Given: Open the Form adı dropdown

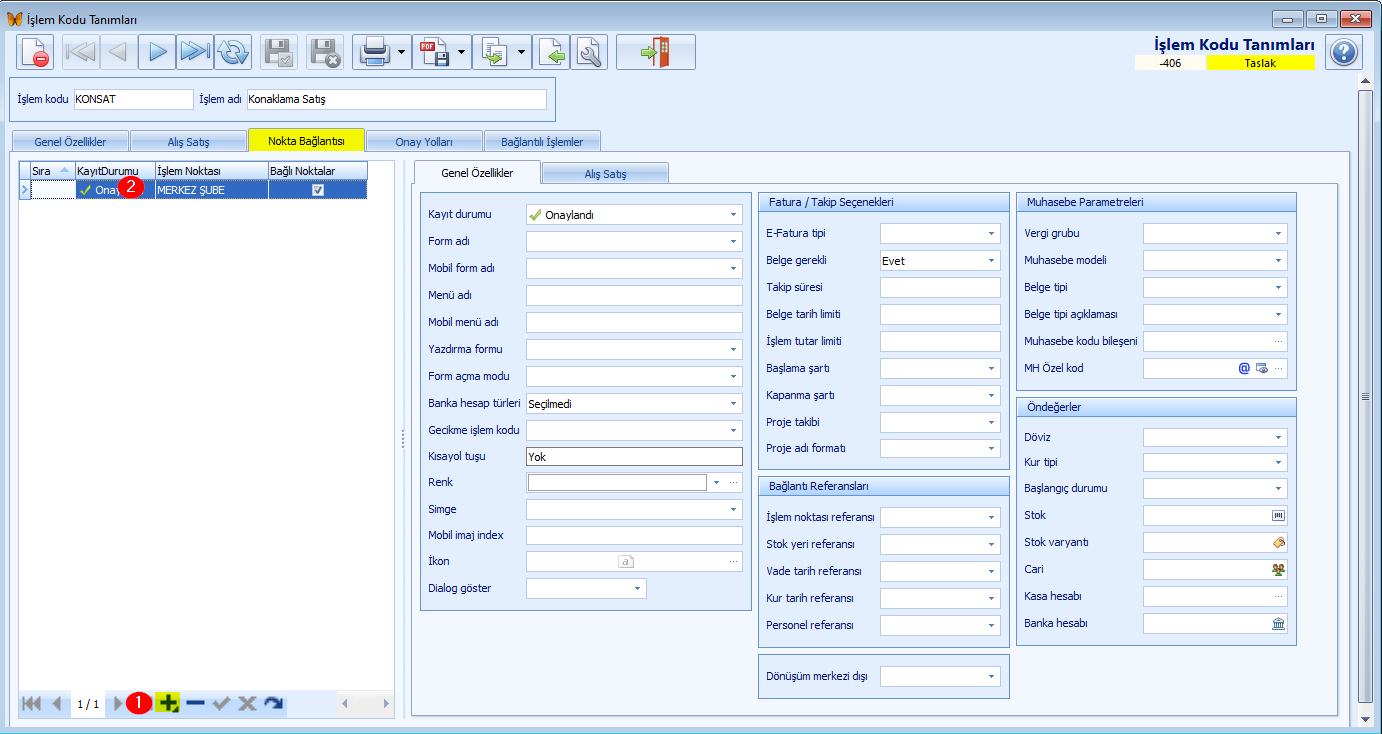Looking at the screenshot, I should tap(734, 241).
